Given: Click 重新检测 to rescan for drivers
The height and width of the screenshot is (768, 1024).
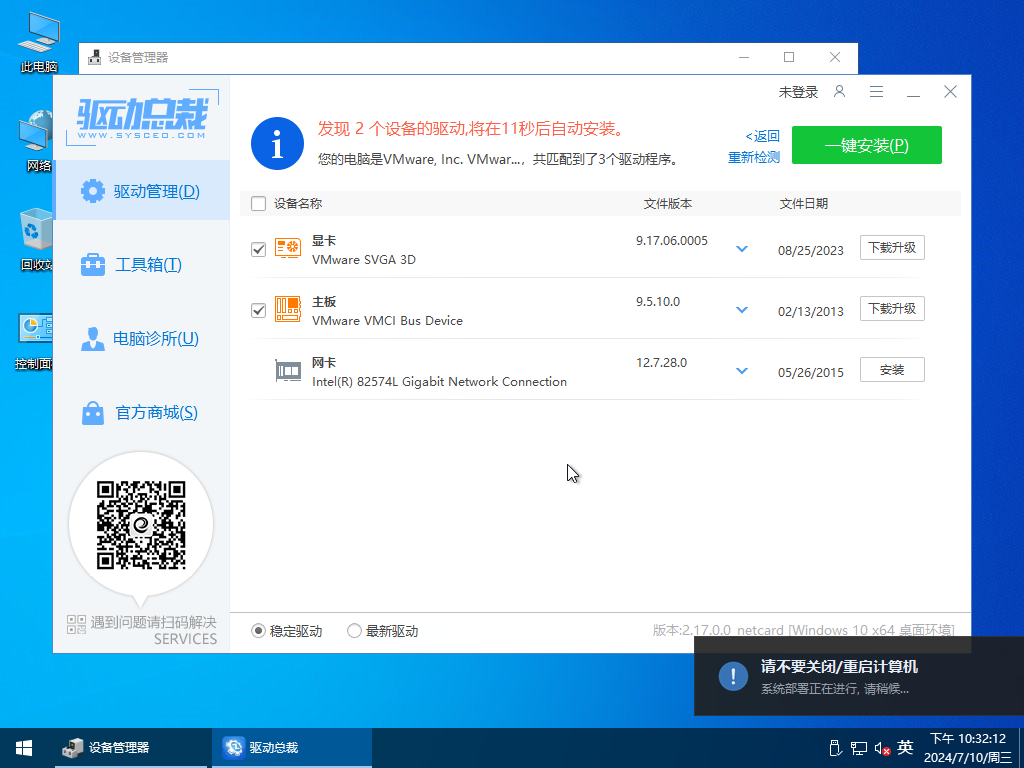Looking at the screenshot, I should coord(753,157).
